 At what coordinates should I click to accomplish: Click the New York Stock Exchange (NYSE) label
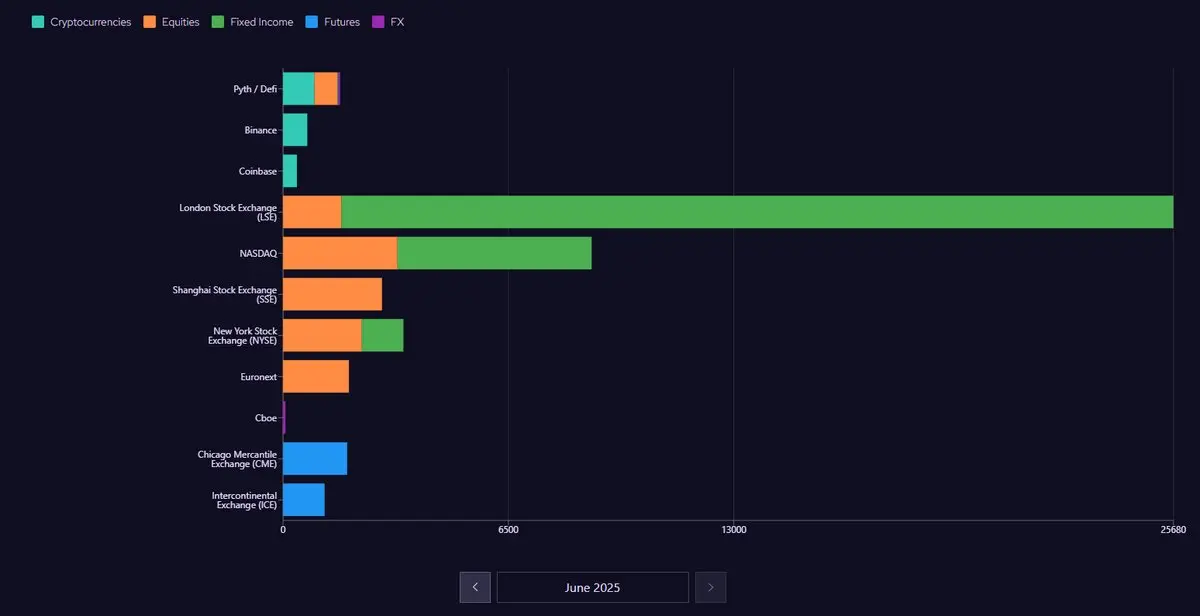(x=243, y=335)
